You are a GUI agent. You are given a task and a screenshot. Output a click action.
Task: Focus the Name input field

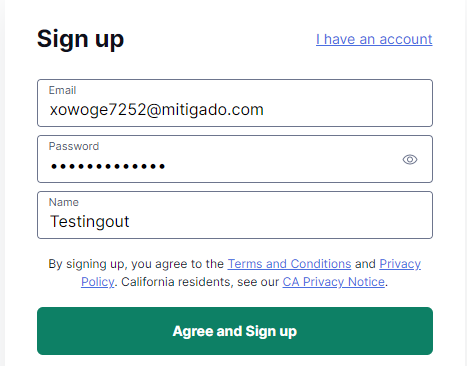pyautogui.click(x=235, y=215)
